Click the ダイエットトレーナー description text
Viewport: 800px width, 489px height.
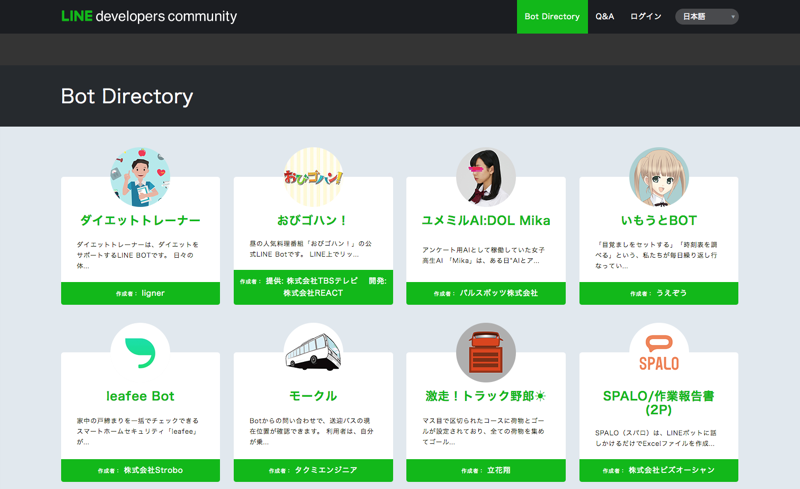pos(138,255)
